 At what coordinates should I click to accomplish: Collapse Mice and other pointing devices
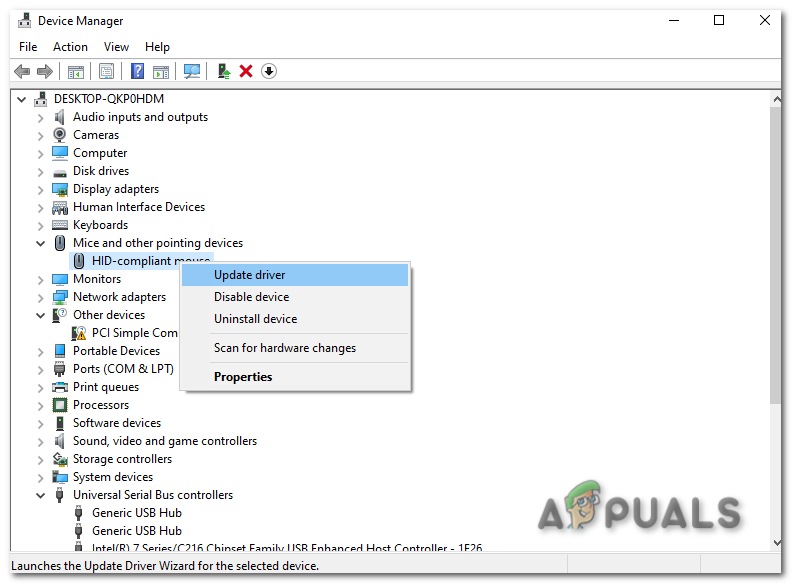(40, 244)
